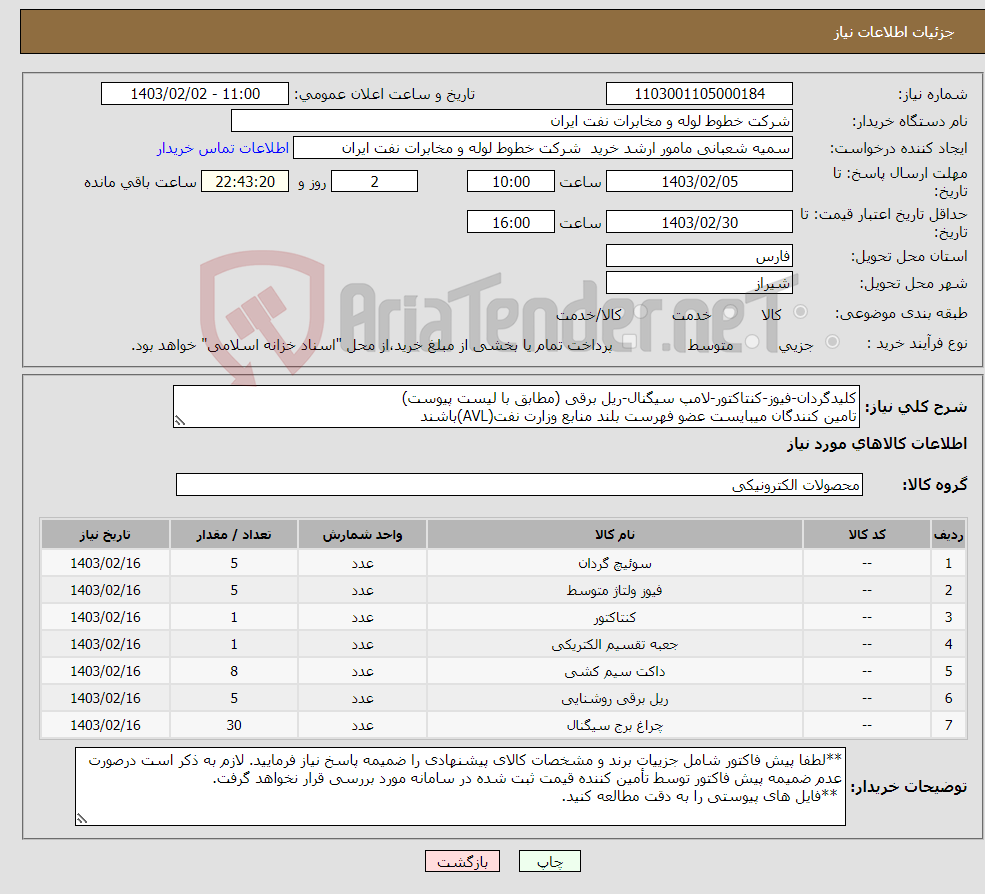
Task: Select the کالا/خدمت radio button
Action: point(640,312)
